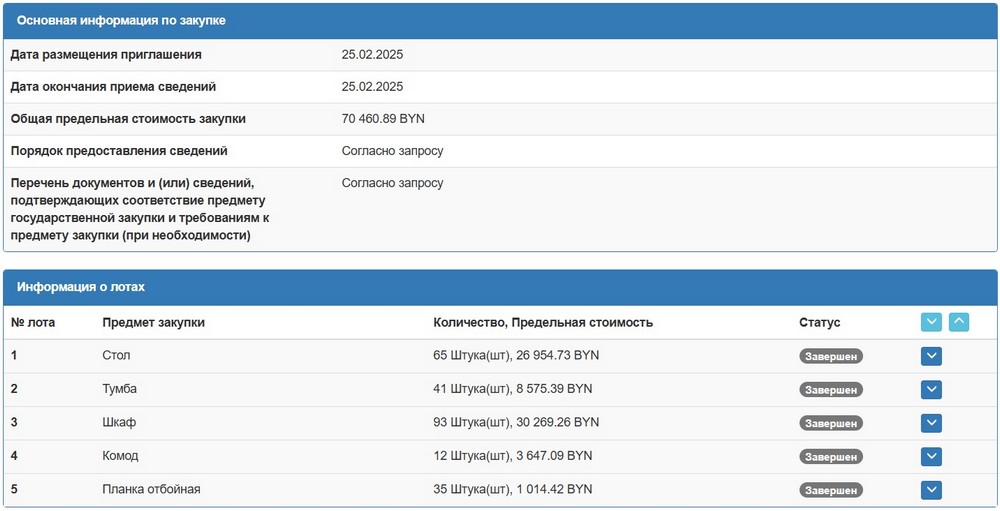Open the chevron for lot 3 Шкаф

(x=931, y=423)
